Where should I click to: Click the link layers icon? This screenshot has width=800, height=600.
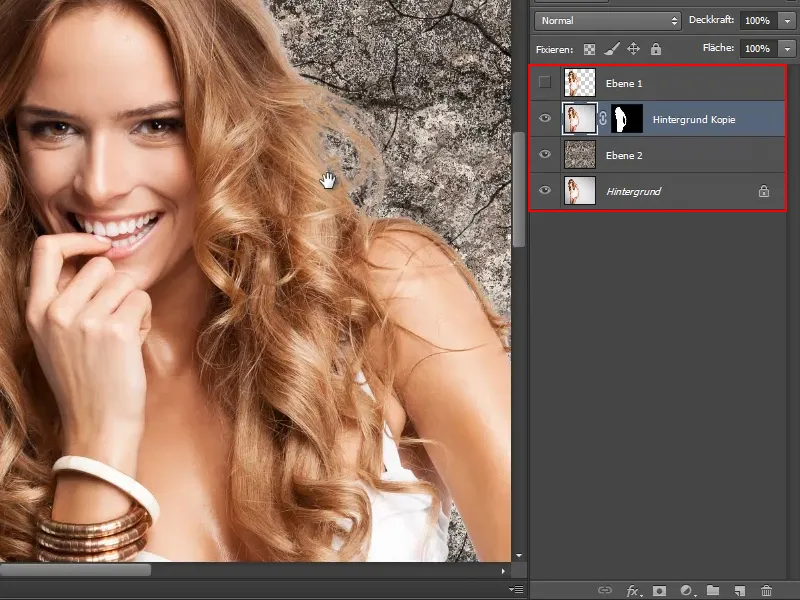click(x=605, y=591)
